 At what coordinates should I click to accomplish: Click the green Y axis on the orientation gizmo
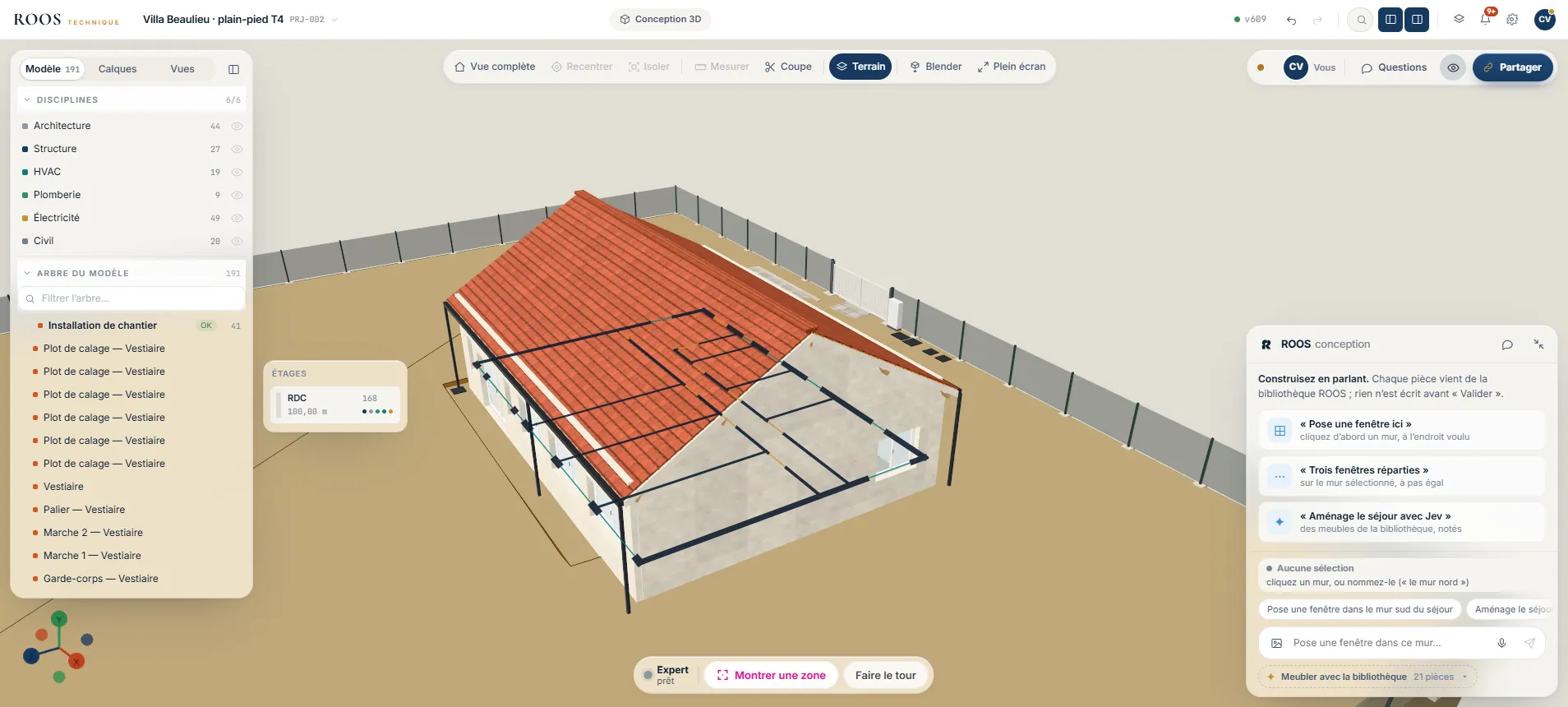59,619
